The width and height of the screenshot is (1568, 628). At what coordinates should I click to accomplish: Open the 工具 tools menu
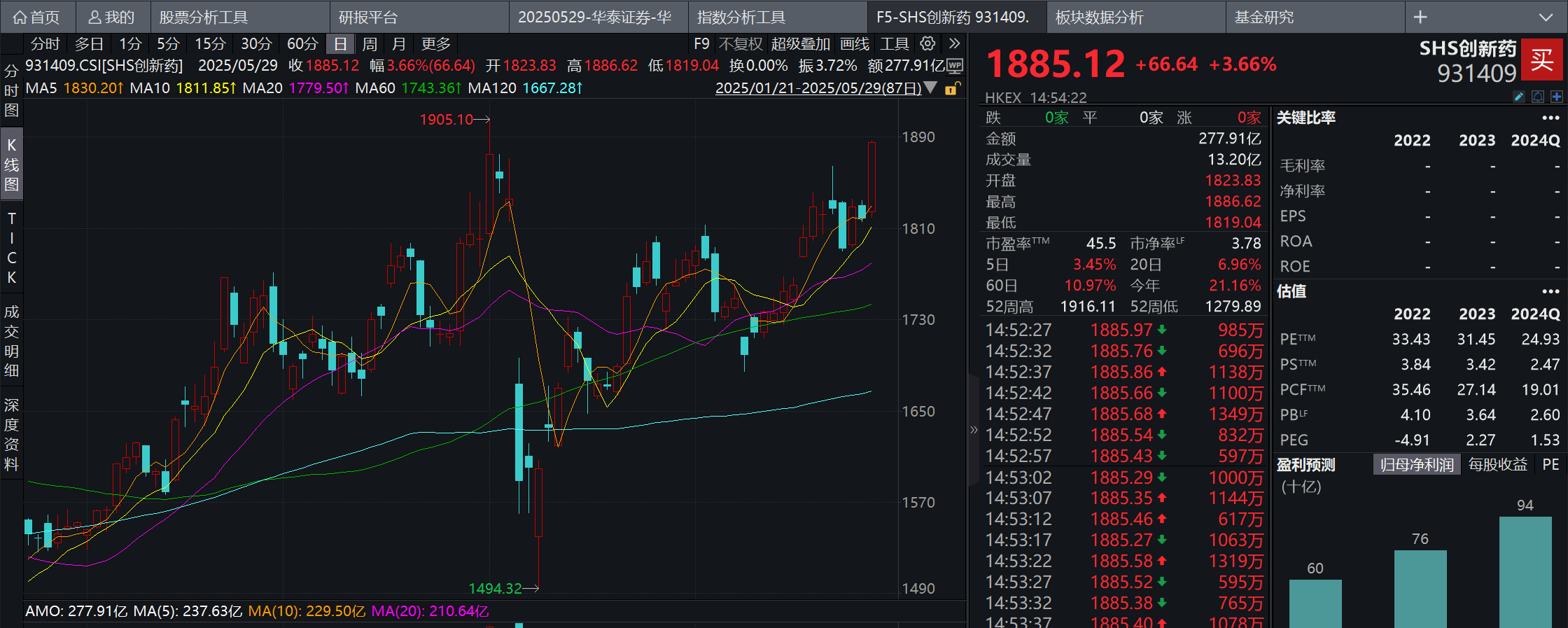[894, 43]
